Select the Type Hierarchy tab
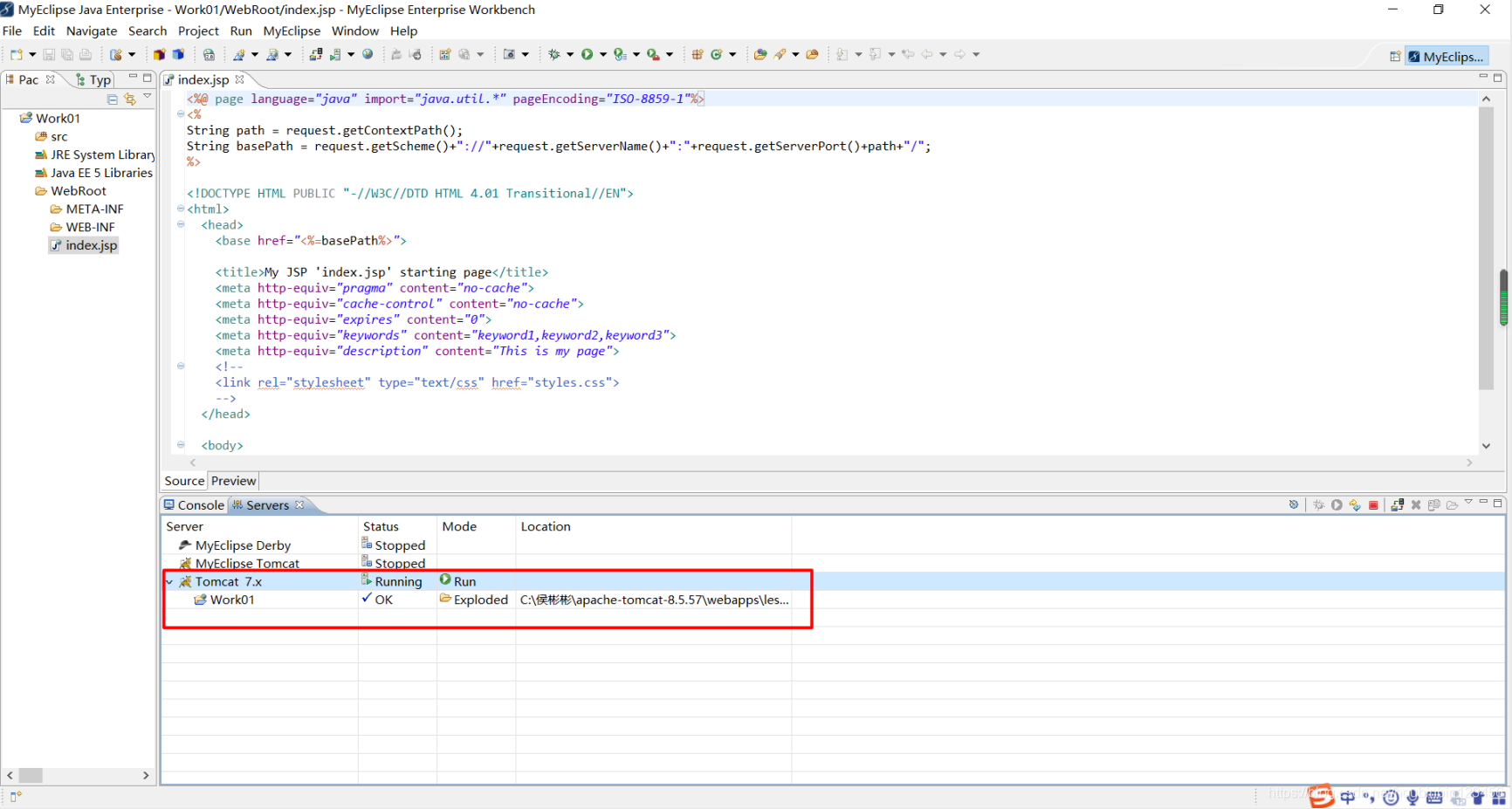Image resolution: width=1512 pixels, height=809 pixels. pos(94,79)
